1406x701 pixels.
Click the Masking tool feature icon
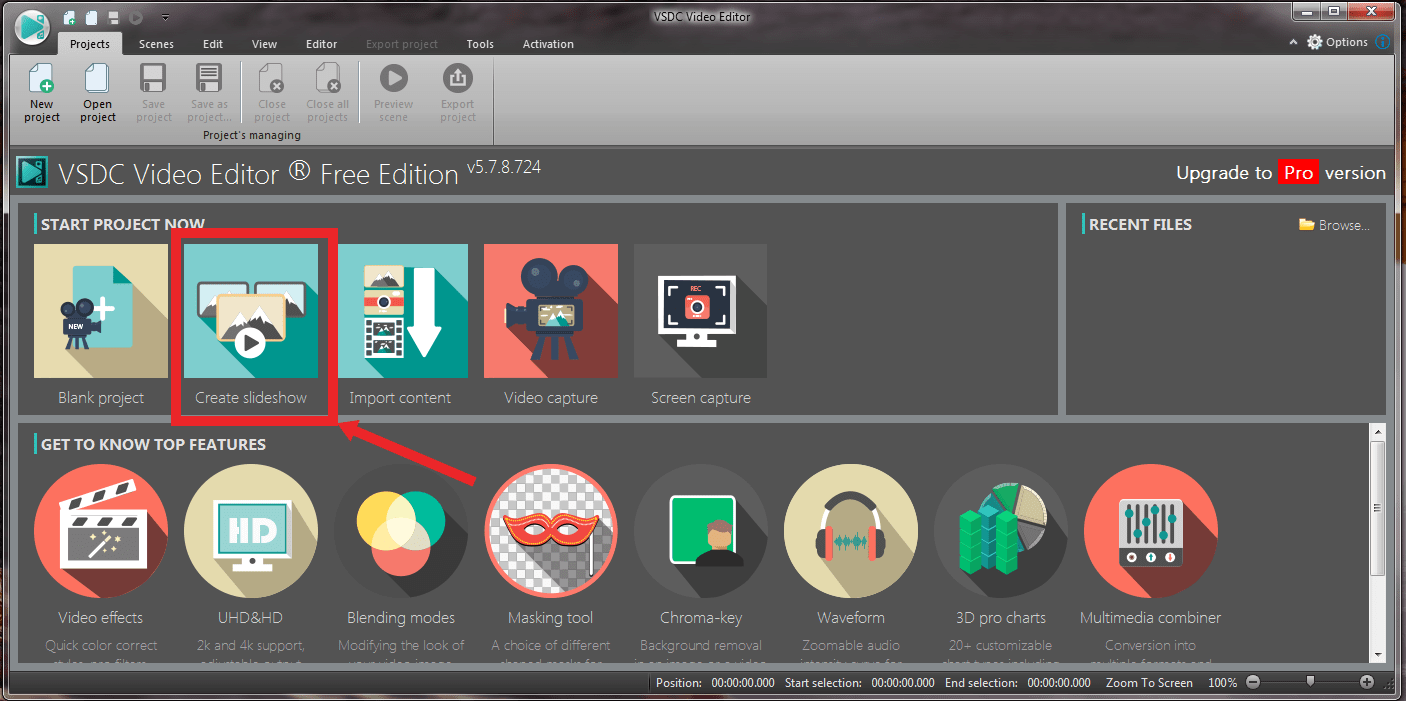550,531
